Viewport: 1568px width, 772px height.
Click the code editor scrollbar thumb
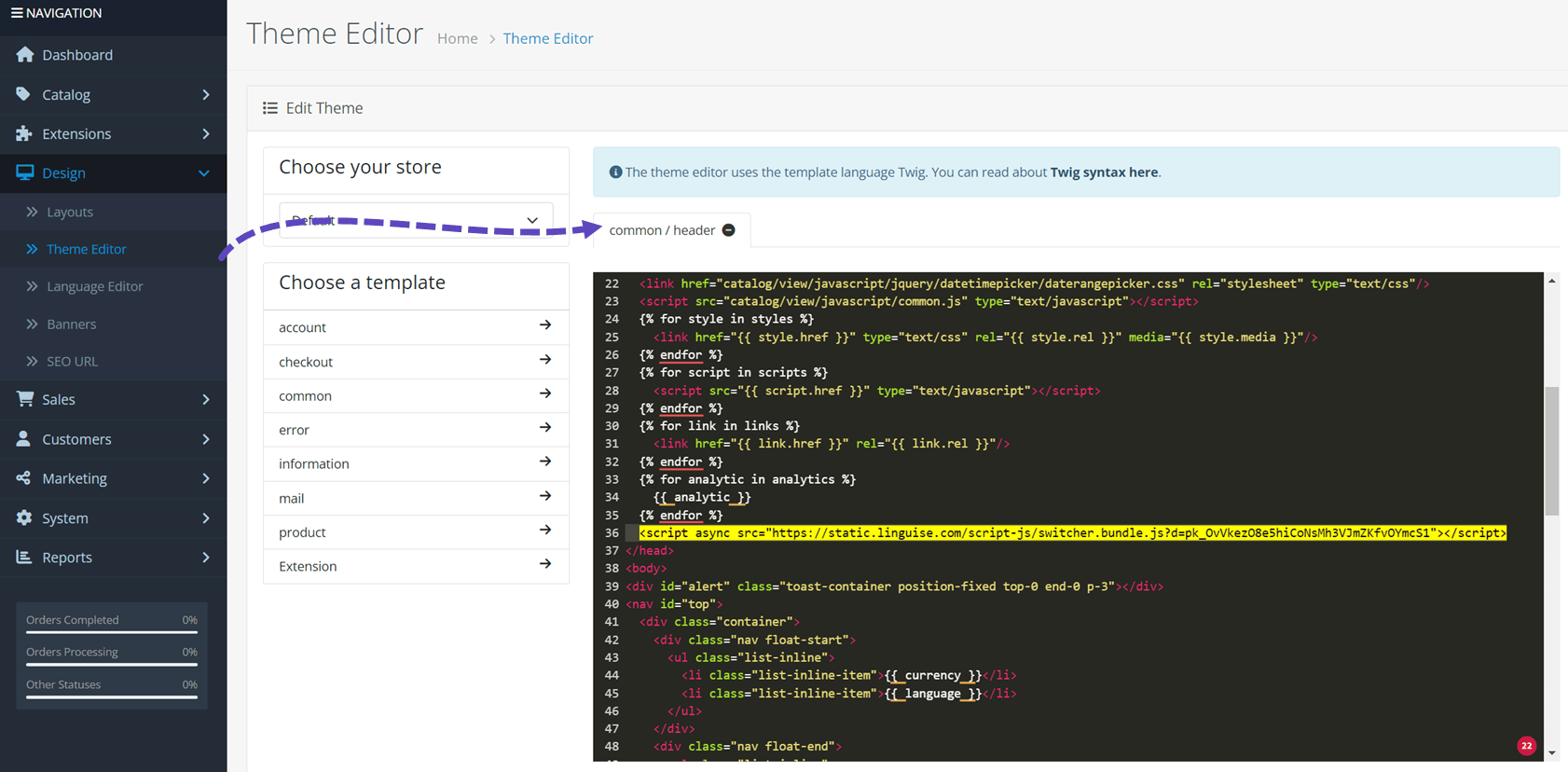click(1552, 450)
